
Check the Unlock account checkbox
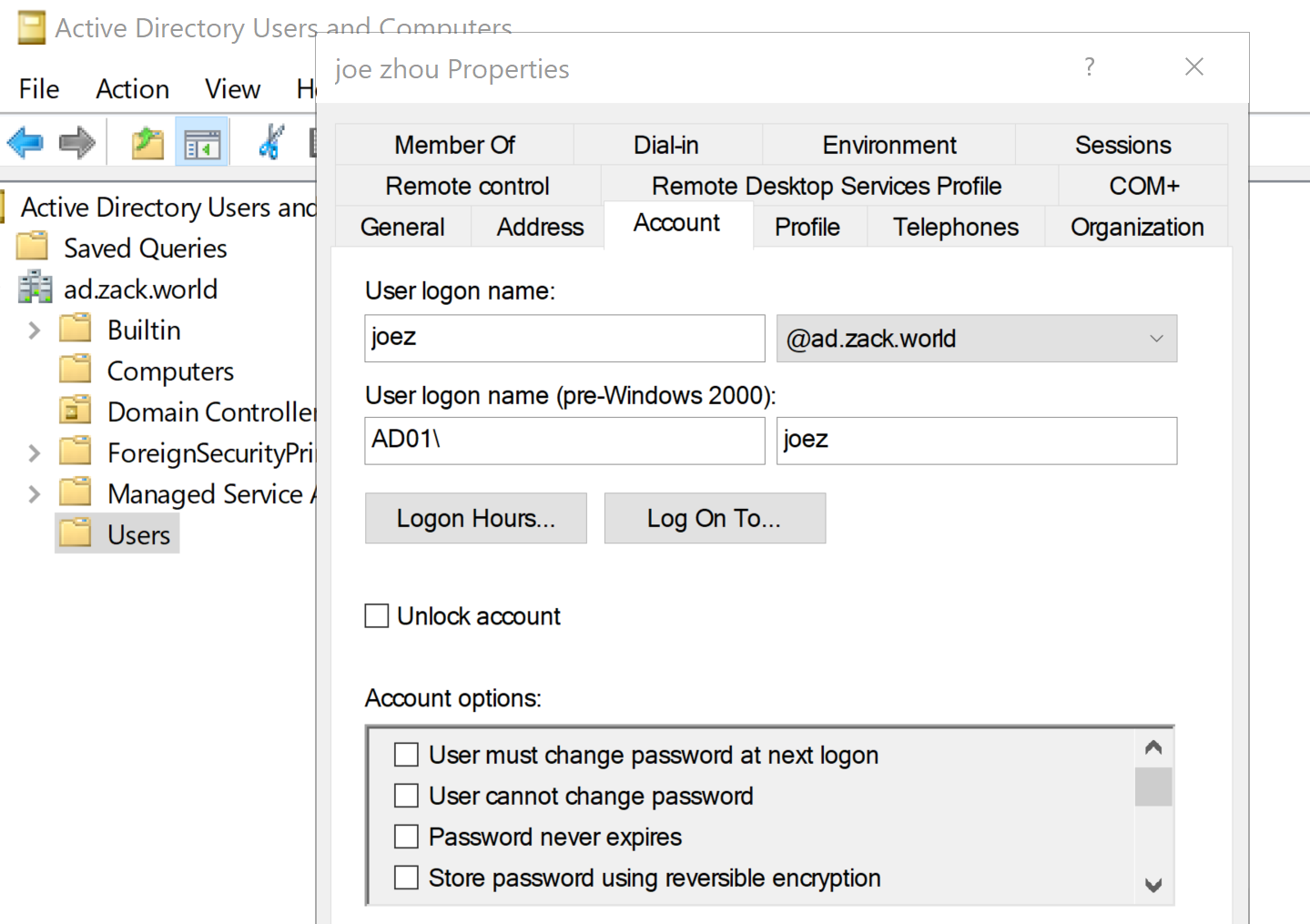[377, 616]
